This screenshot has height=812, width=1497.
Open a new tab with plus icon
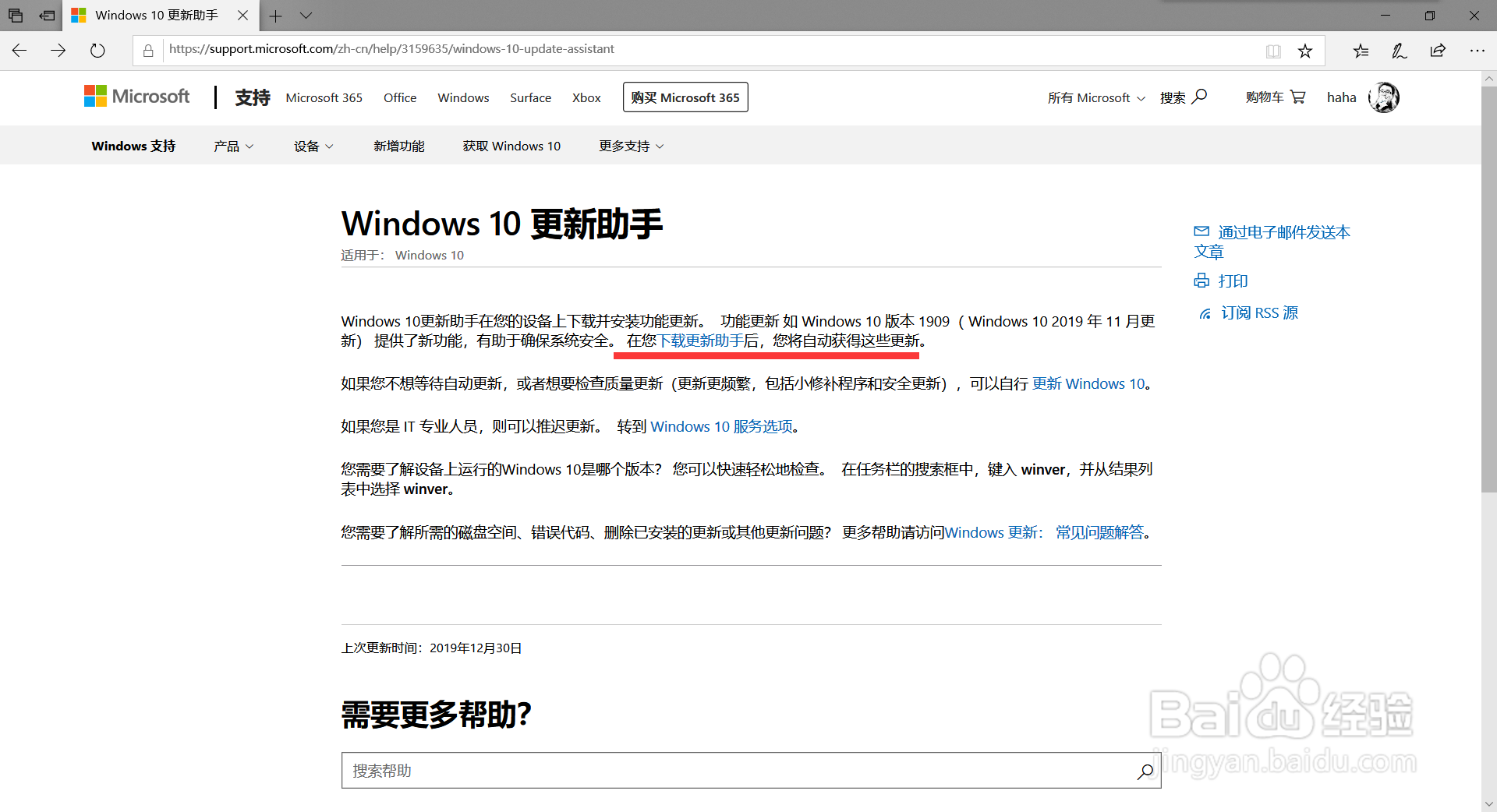click(x=275, y=16)
